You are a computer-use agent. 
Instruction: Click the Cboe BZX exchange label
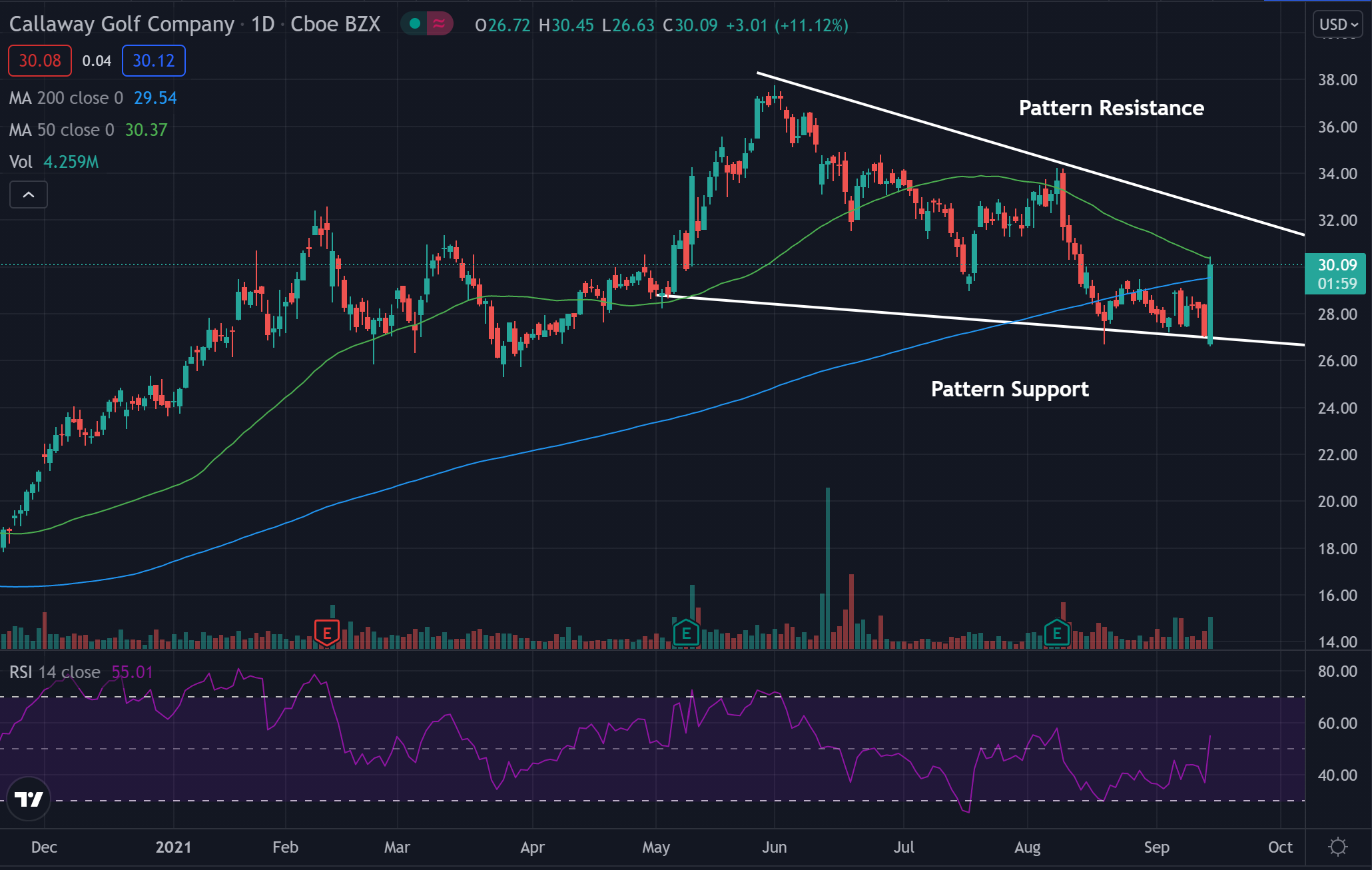[336, 24]
